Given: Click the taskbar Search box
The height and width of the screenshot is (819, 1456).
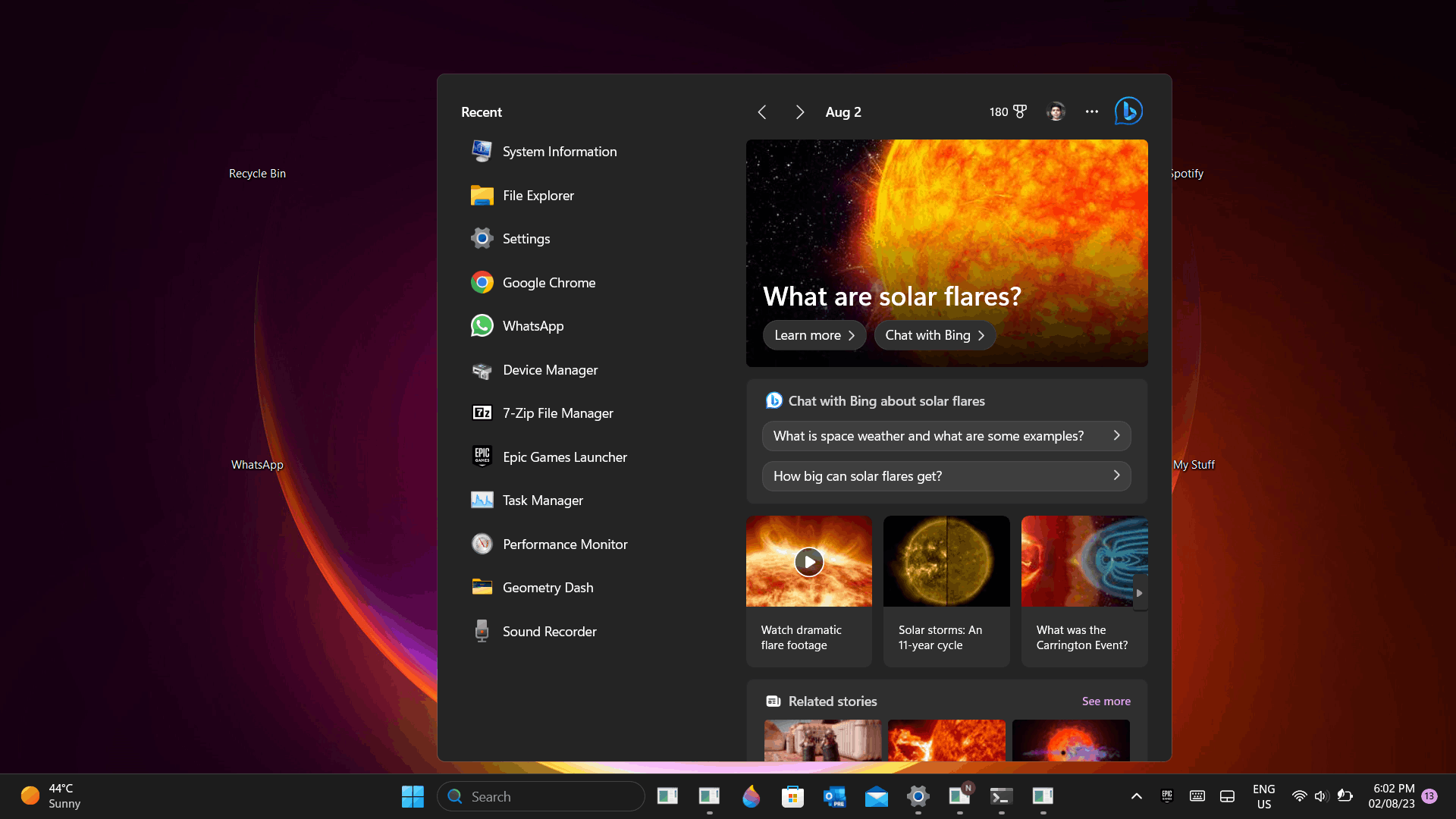Looking at the screenshot, I should 541,796.
